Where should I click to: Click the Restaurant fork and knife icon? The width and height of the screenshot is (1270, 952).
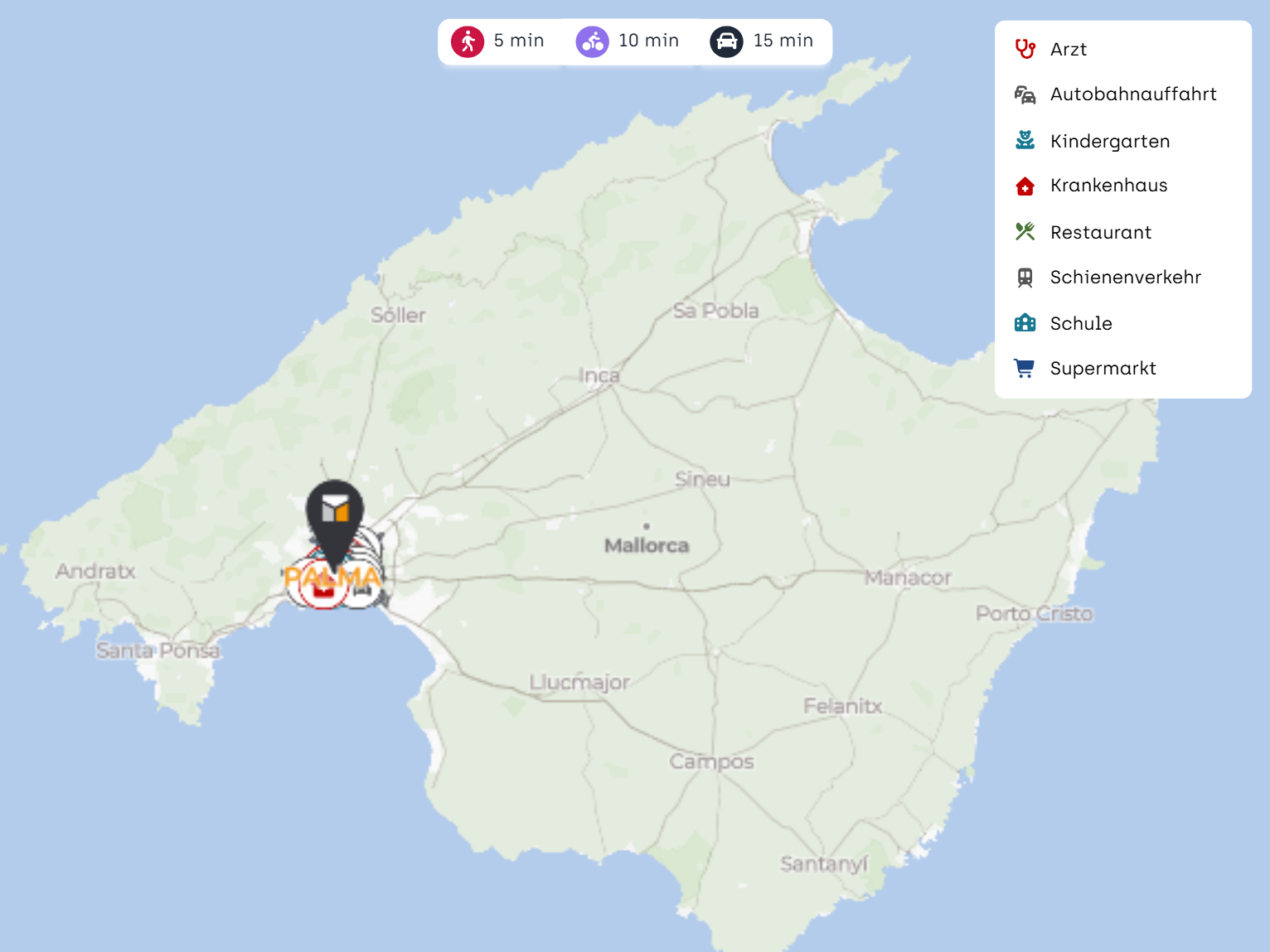[1025, 232]
